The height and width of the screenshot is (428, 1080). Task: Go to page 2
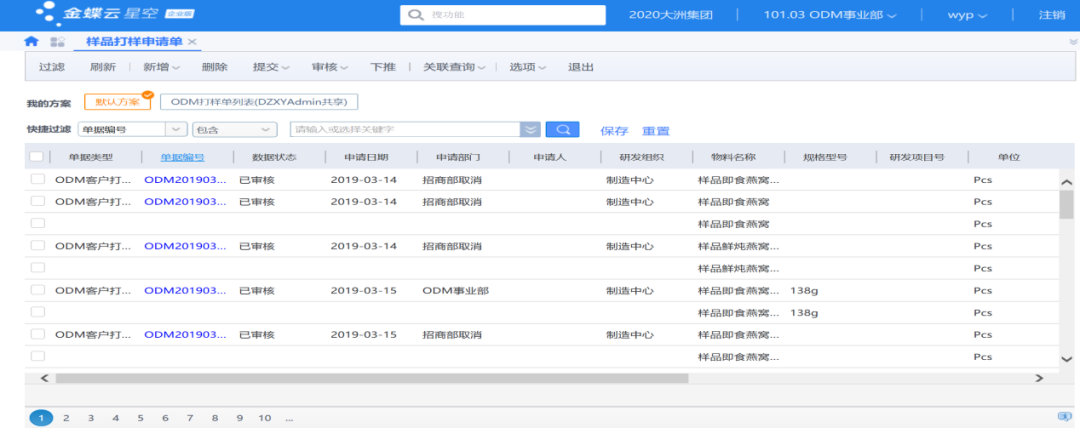(x=66, y=418)
